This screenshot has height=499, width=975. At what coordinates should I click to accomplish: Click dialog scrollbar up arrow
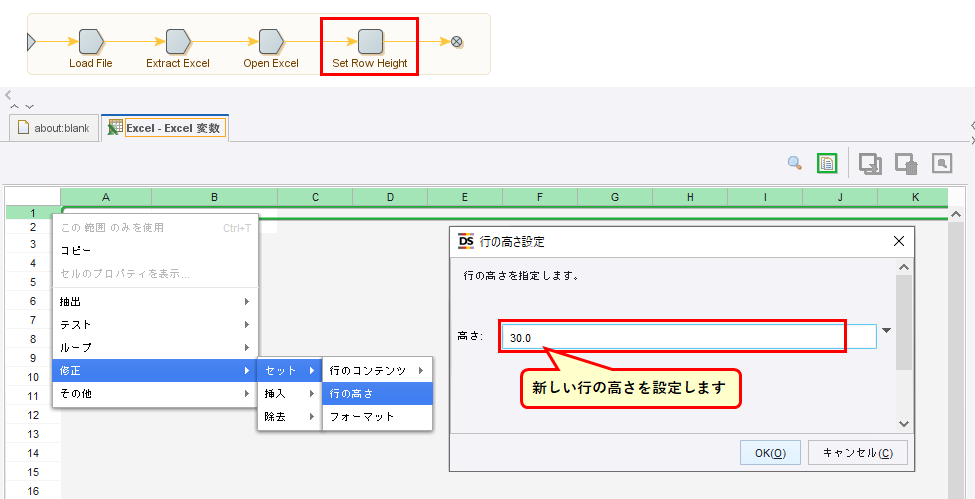tap(904, 268)
